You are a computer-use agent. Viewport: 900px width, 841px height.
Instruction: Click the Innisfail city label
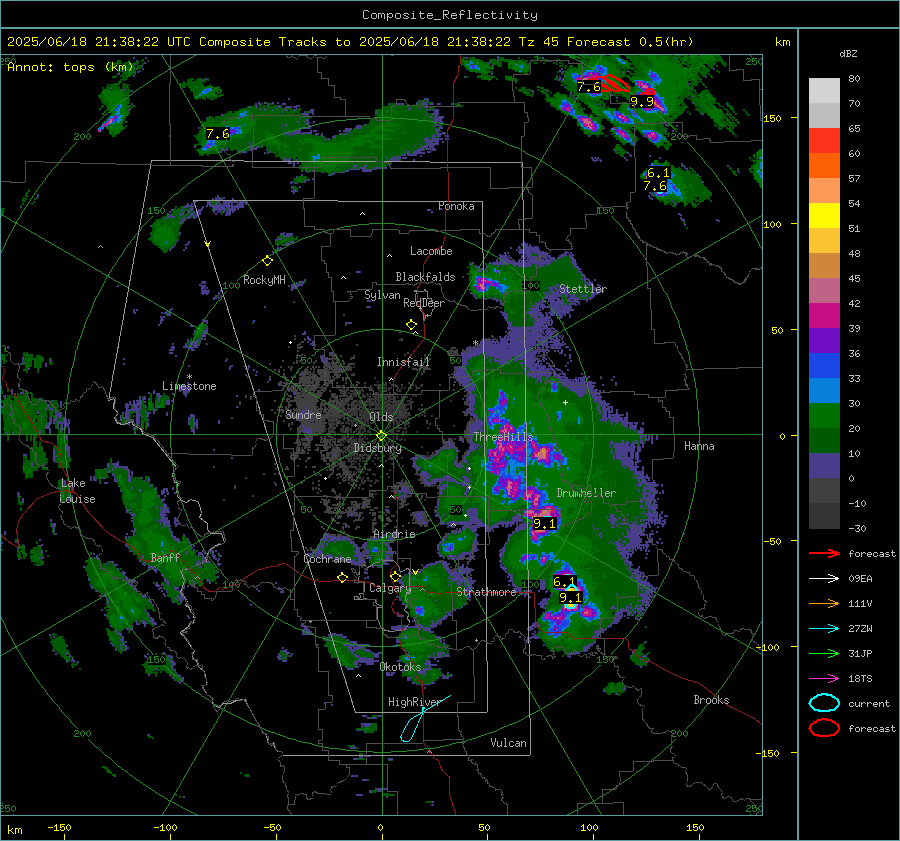[403, 362]
